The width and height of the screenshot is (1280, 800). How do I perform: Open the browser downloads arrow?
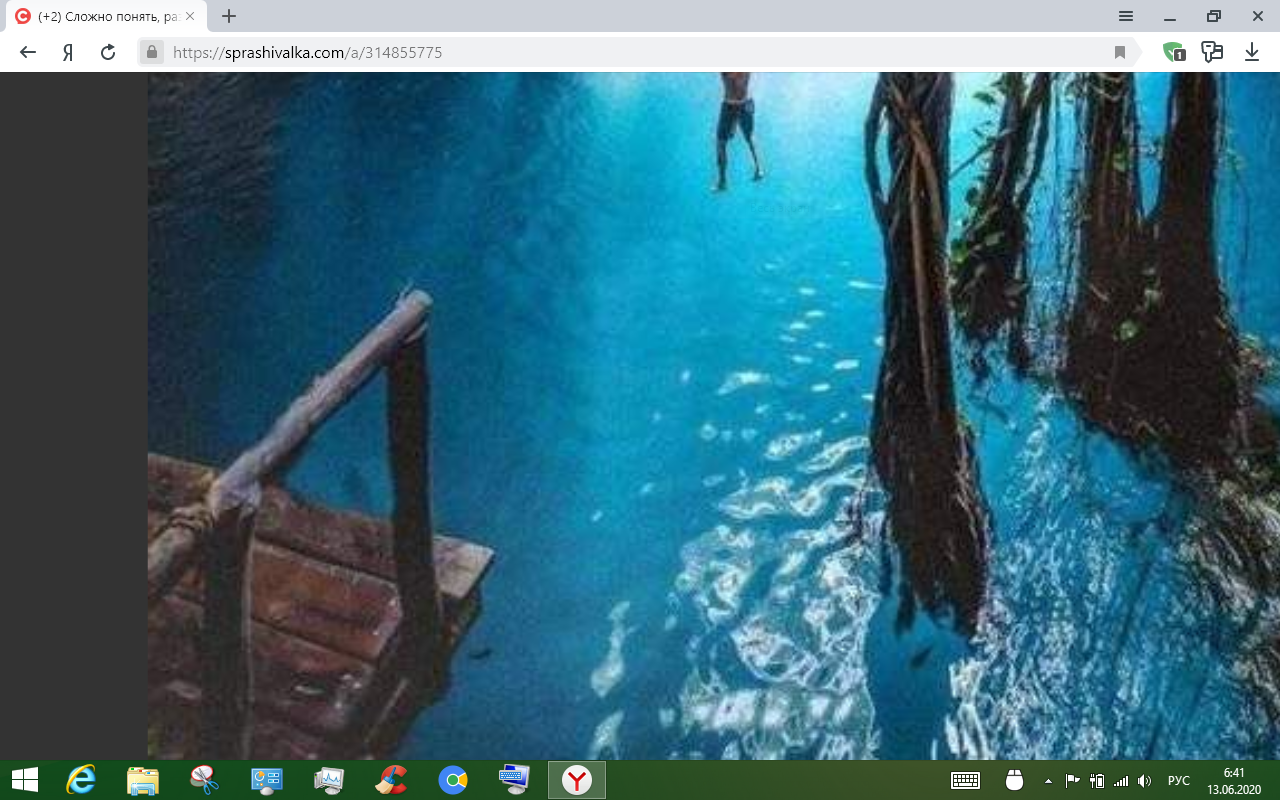tap(1251, 52)
